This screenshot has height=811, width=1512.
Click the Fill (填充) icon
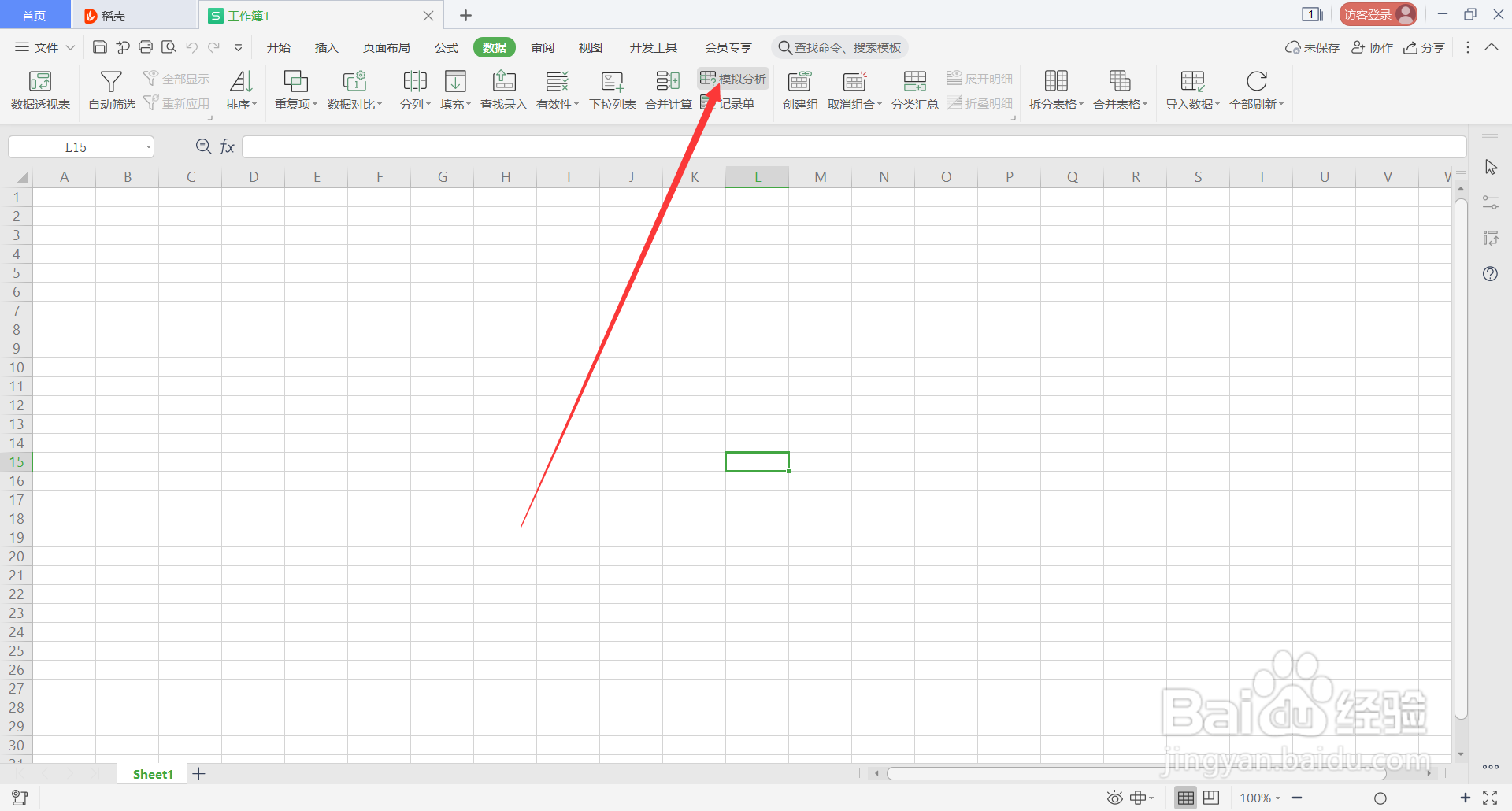click(x=455, y=81)
